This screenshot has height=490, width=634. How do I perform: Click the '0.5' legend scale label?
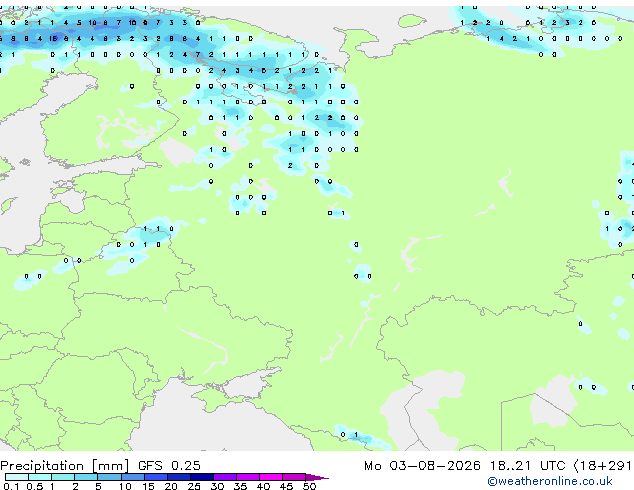click(x=35, y=486)
